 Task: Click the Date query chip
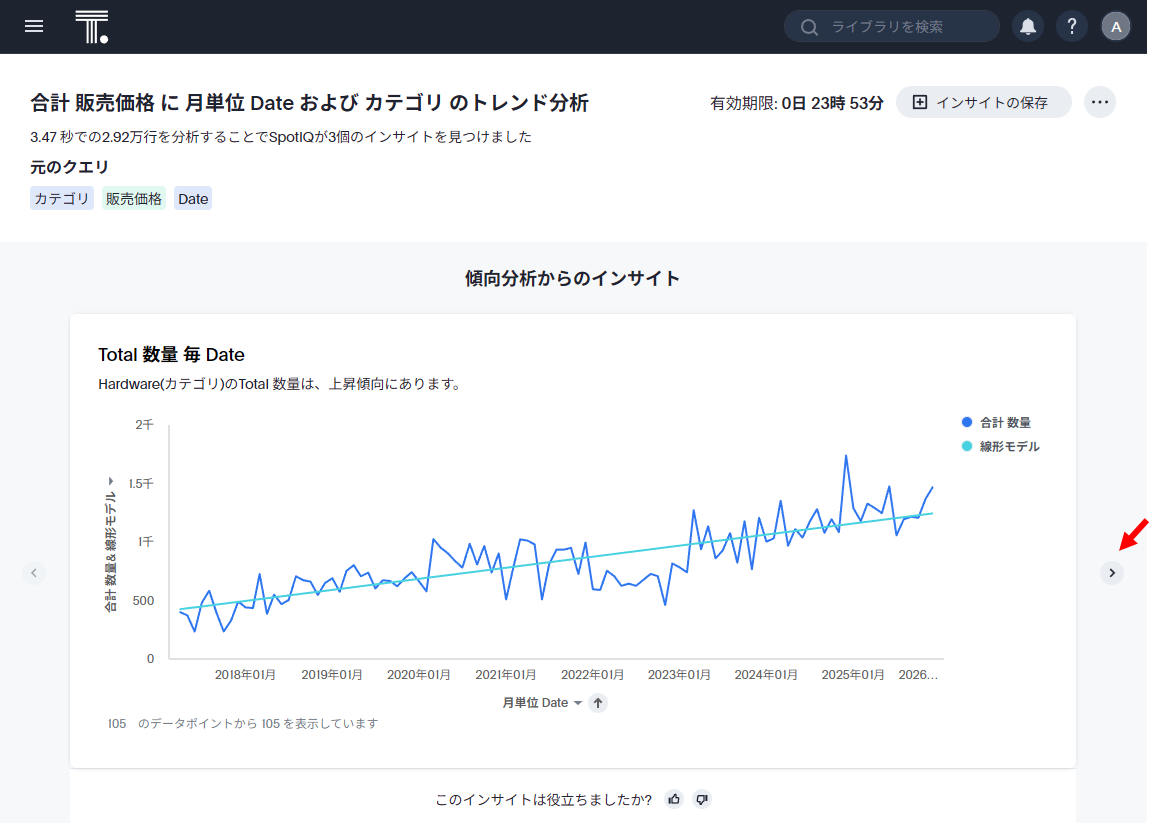(x=193, y=199)
